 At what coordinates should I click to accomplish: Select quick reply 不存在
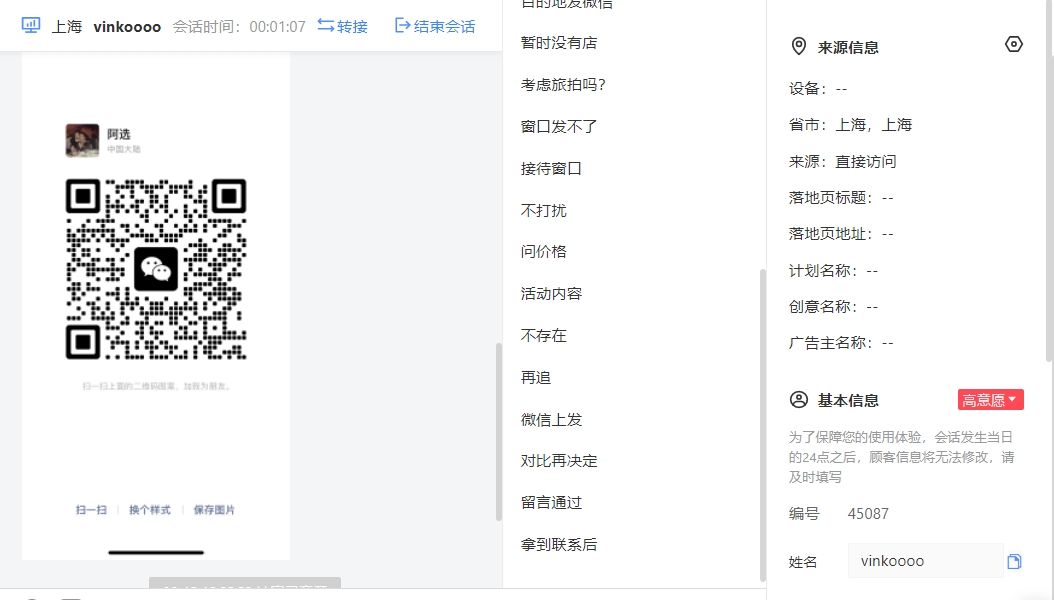544,335
